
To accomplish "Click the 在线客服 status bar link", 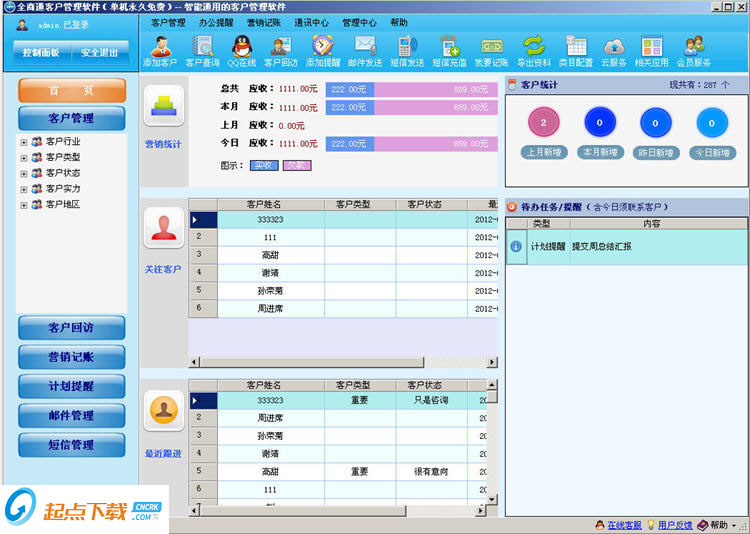I will [x=624, y=525].
